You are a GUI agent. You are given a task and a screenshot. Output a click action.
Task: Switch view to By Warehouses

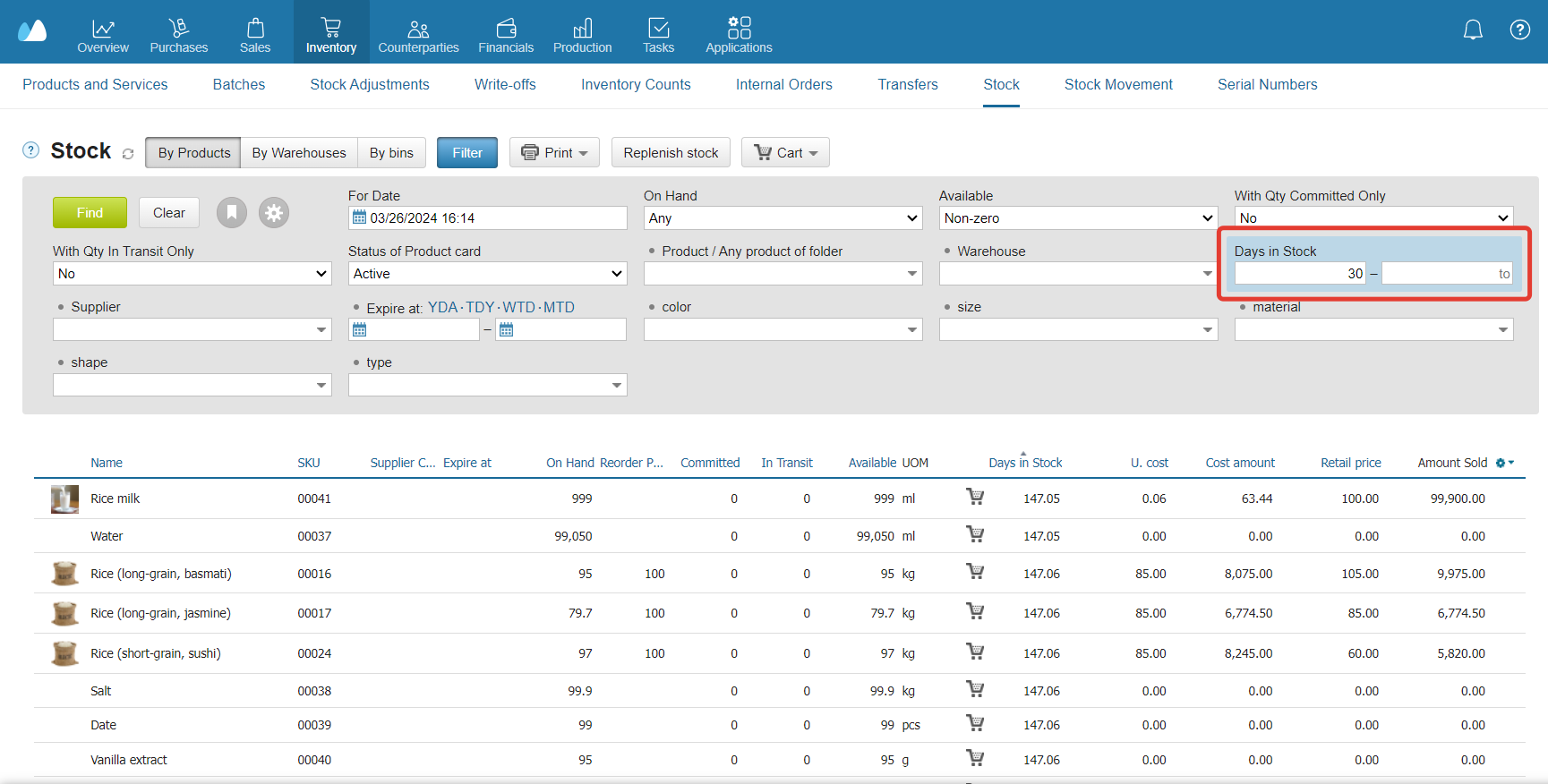tap(298, 153)
